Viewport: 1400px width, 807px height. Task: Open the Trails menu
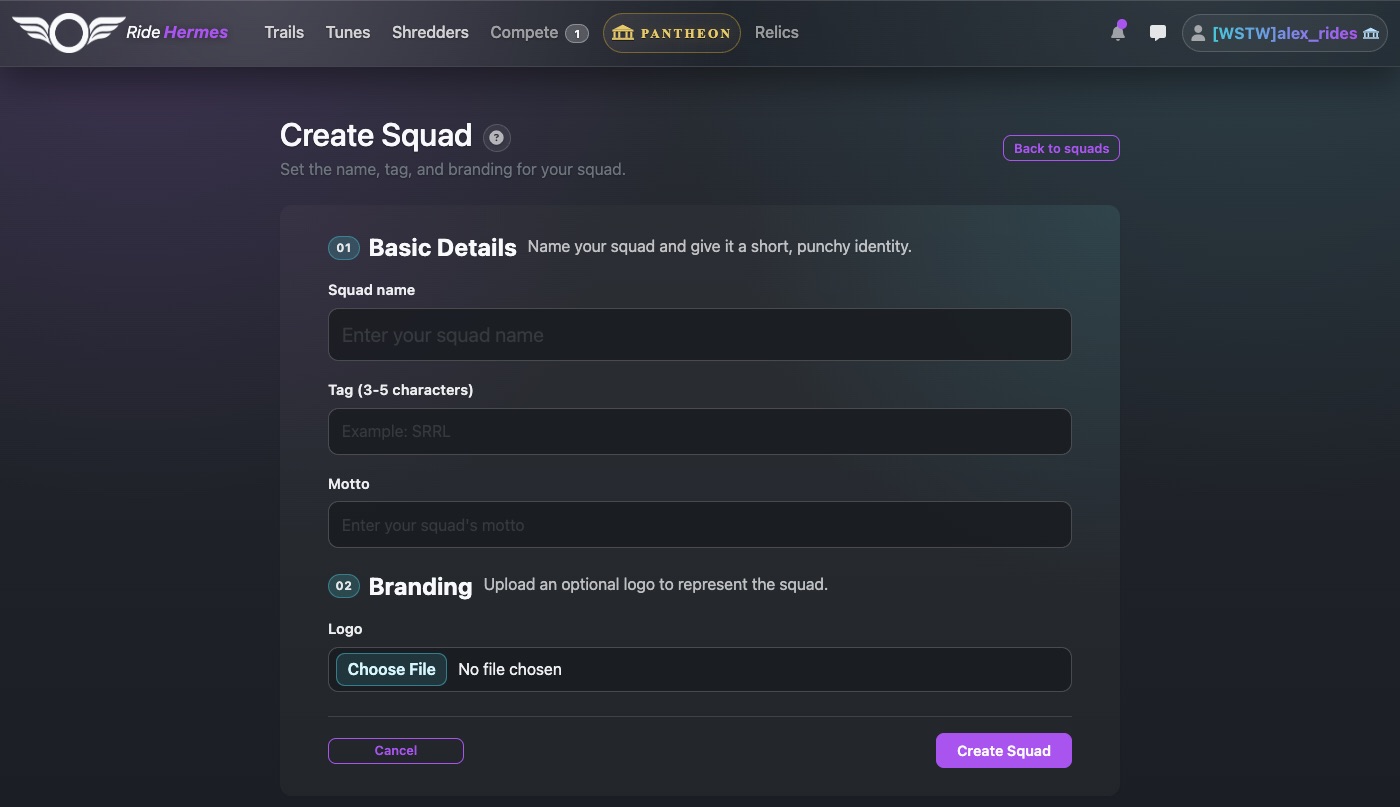[x=284, y=32]
